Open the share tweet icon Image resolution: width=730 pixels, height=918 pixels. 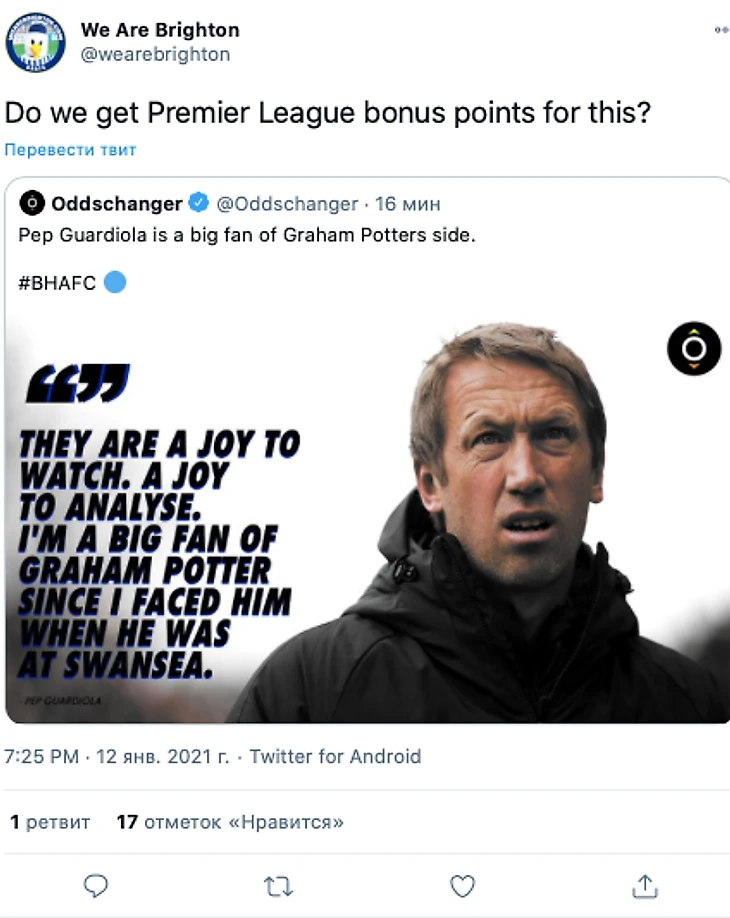tap(645, 886)
